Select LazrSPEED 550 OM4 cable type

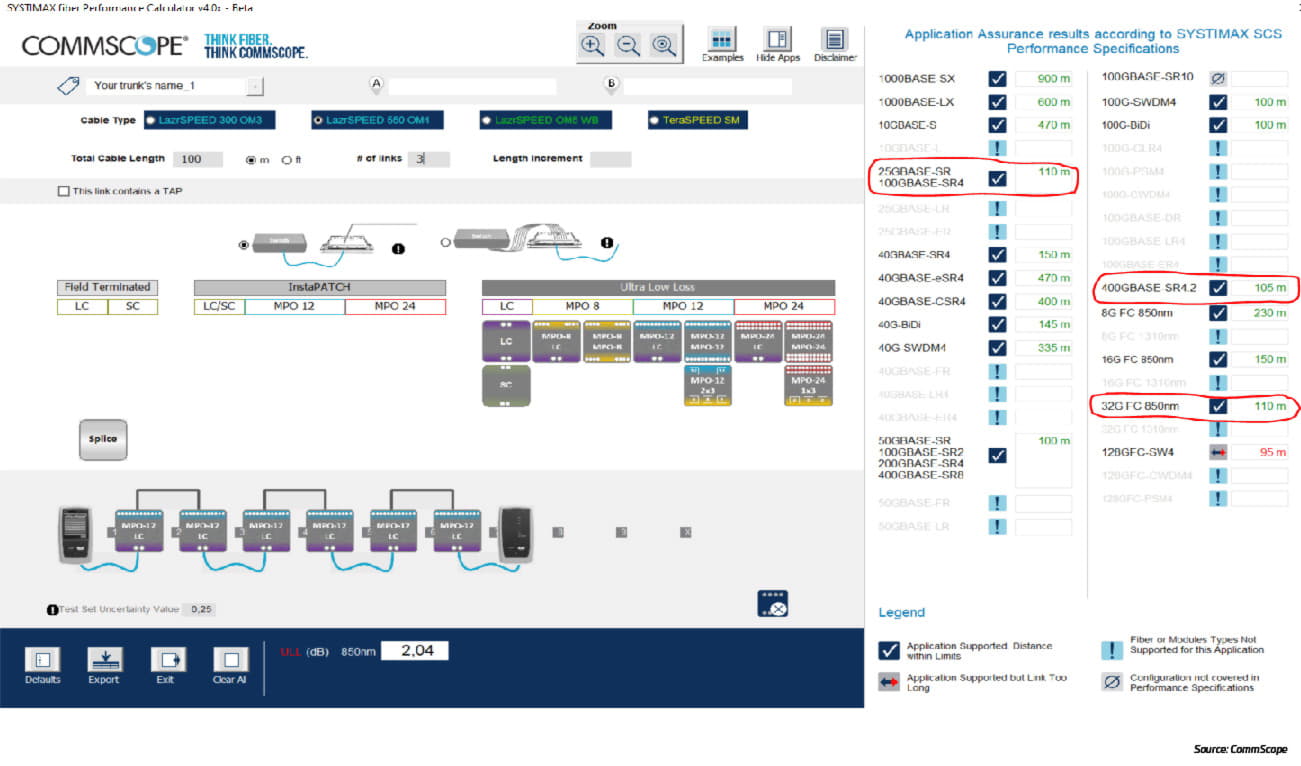[x=377, y=120]
